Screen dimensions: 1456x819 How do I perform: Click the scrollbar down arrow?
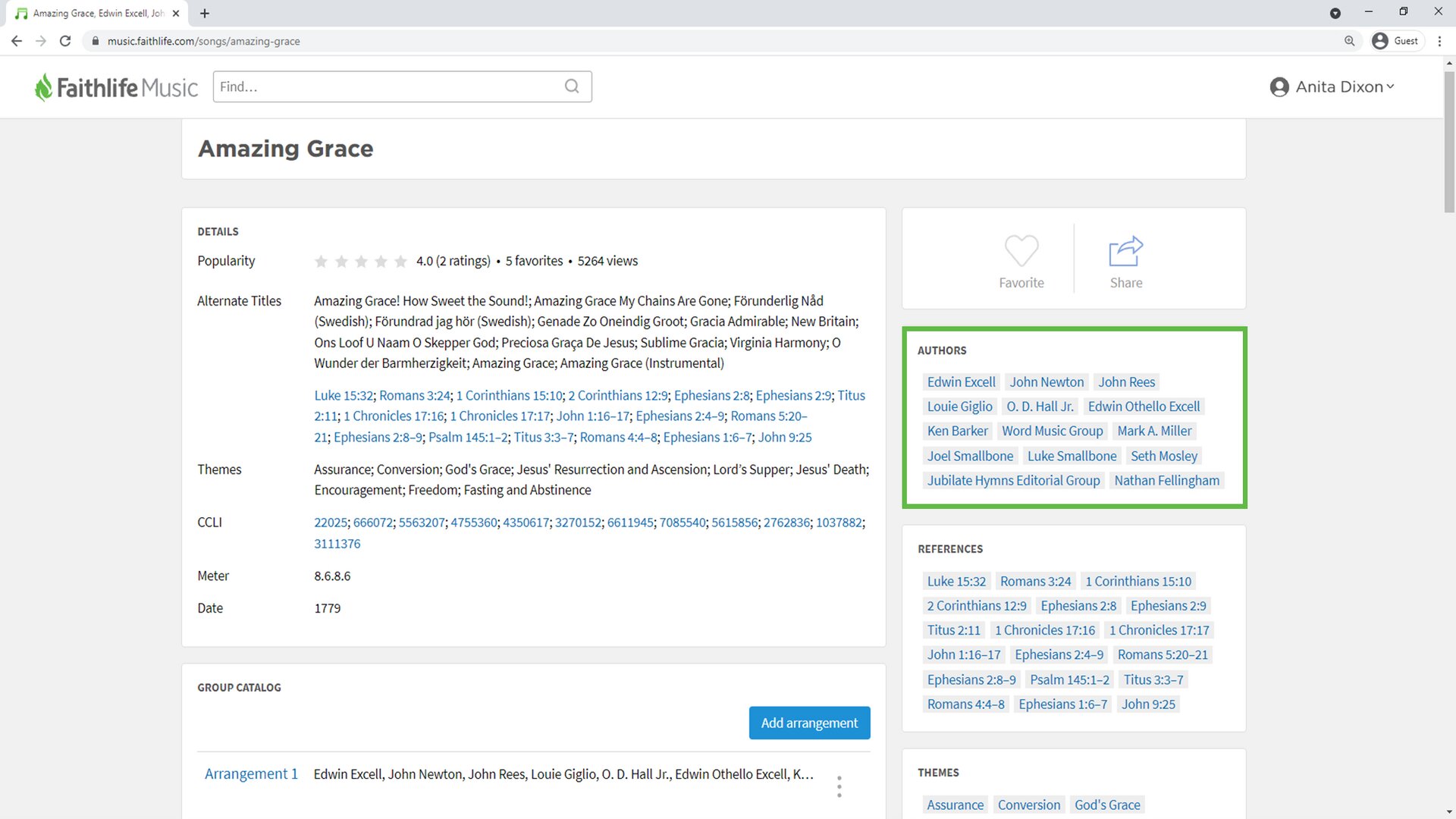(x=1449, y=812)
